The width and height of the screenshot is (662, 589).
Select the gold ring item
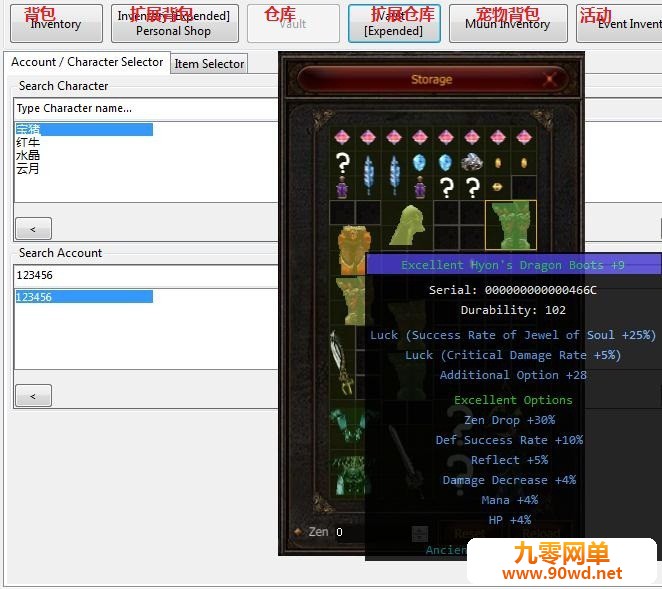[x=498, y=187]
